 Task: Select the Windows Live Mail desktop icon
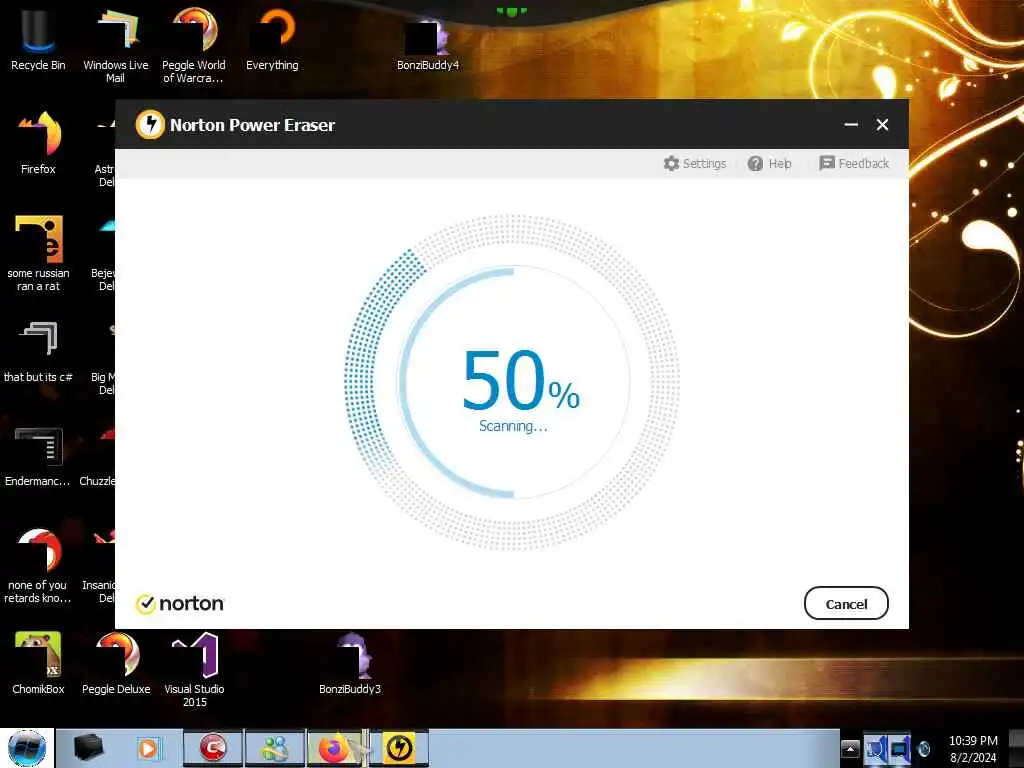point(116,46)
